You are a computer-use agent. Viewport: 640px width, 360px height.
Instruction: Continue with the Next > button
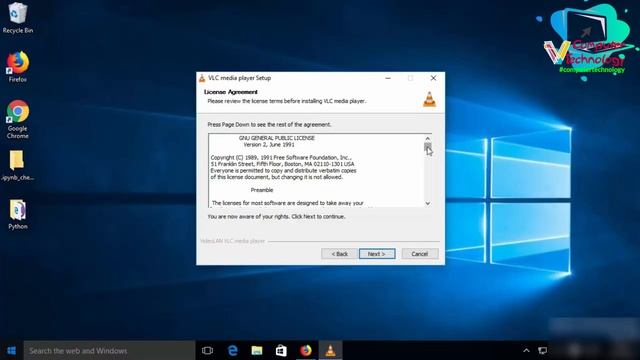[377, 254]
